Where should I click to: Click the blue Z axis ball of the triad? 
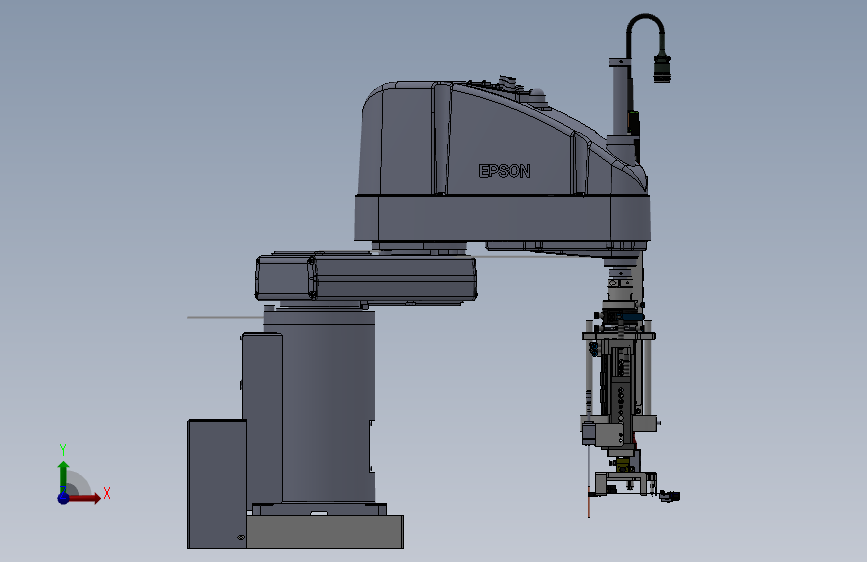[x=64, y=498]
